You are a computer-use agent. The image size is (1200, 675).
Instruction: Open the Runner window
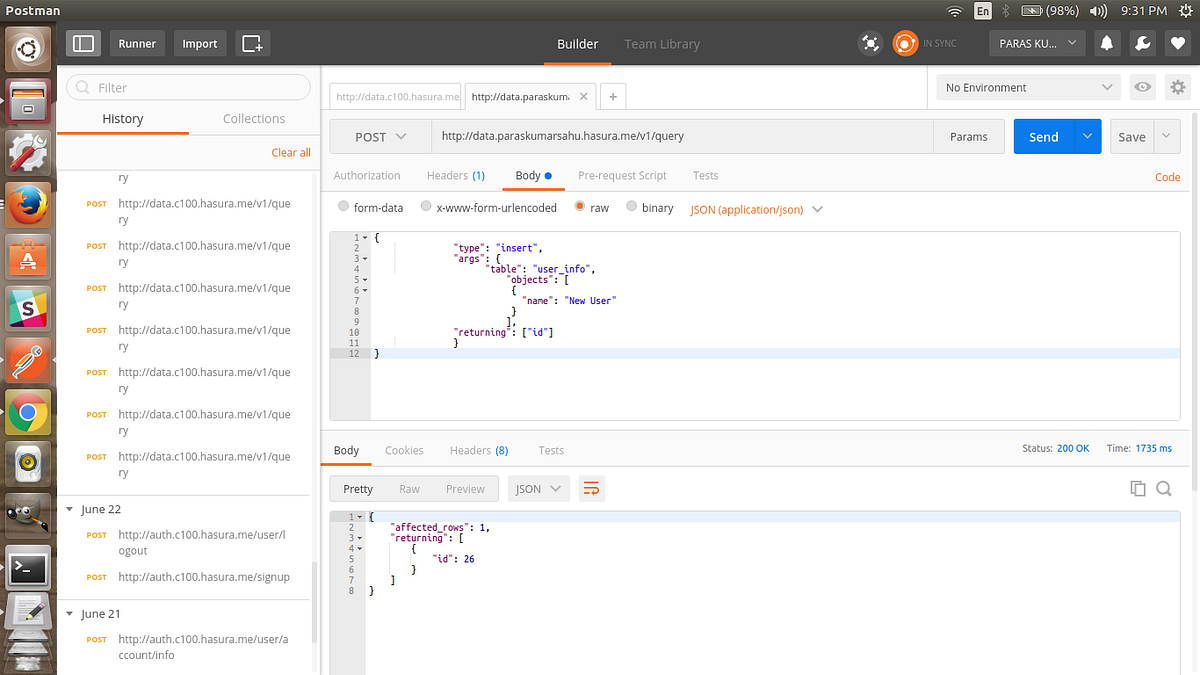click(137, 43)
